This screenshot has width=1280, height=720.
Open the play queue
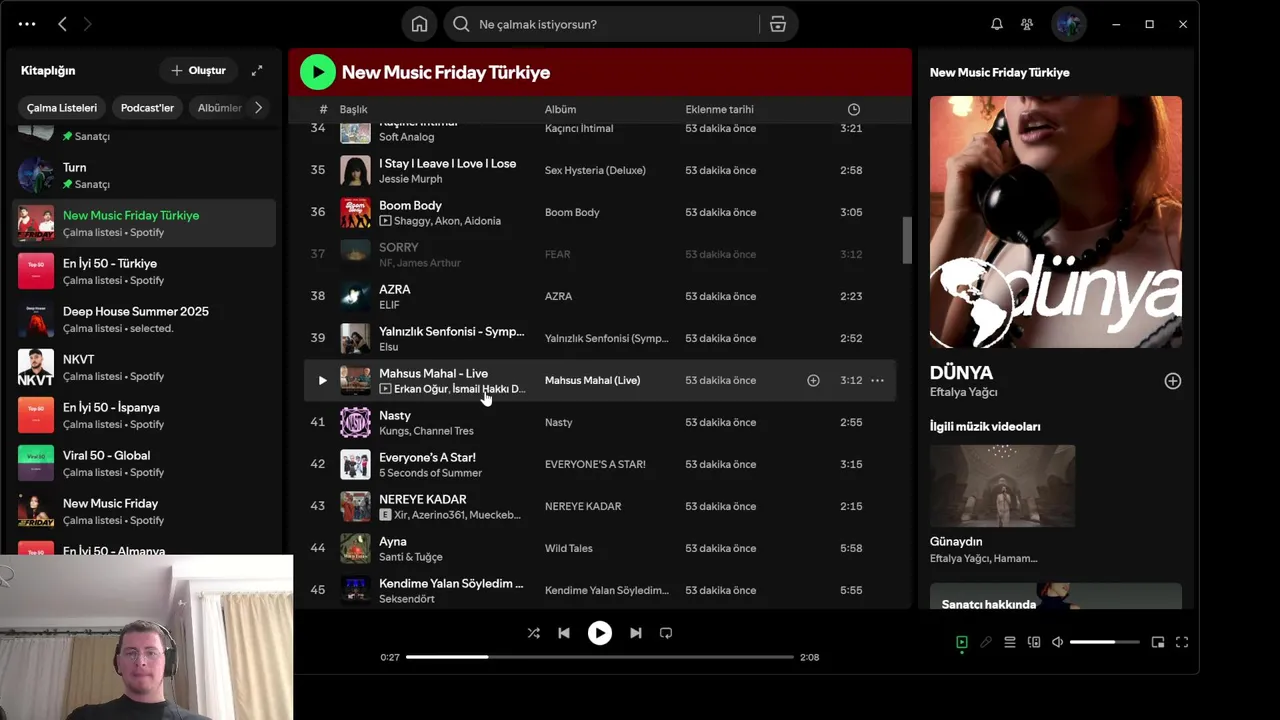coord(1010,642)
